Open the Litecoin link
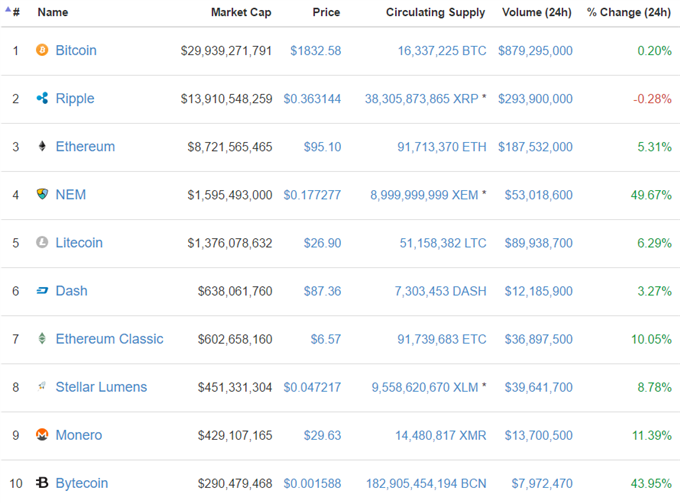This screenshot has width=680, height=503. pyautogui.click(x=79, y=243)
